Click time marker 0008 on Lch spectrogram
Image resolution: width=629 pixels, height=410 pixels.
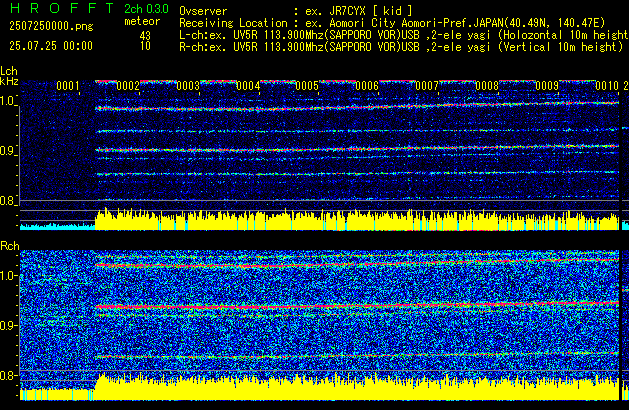pos(487,86)
